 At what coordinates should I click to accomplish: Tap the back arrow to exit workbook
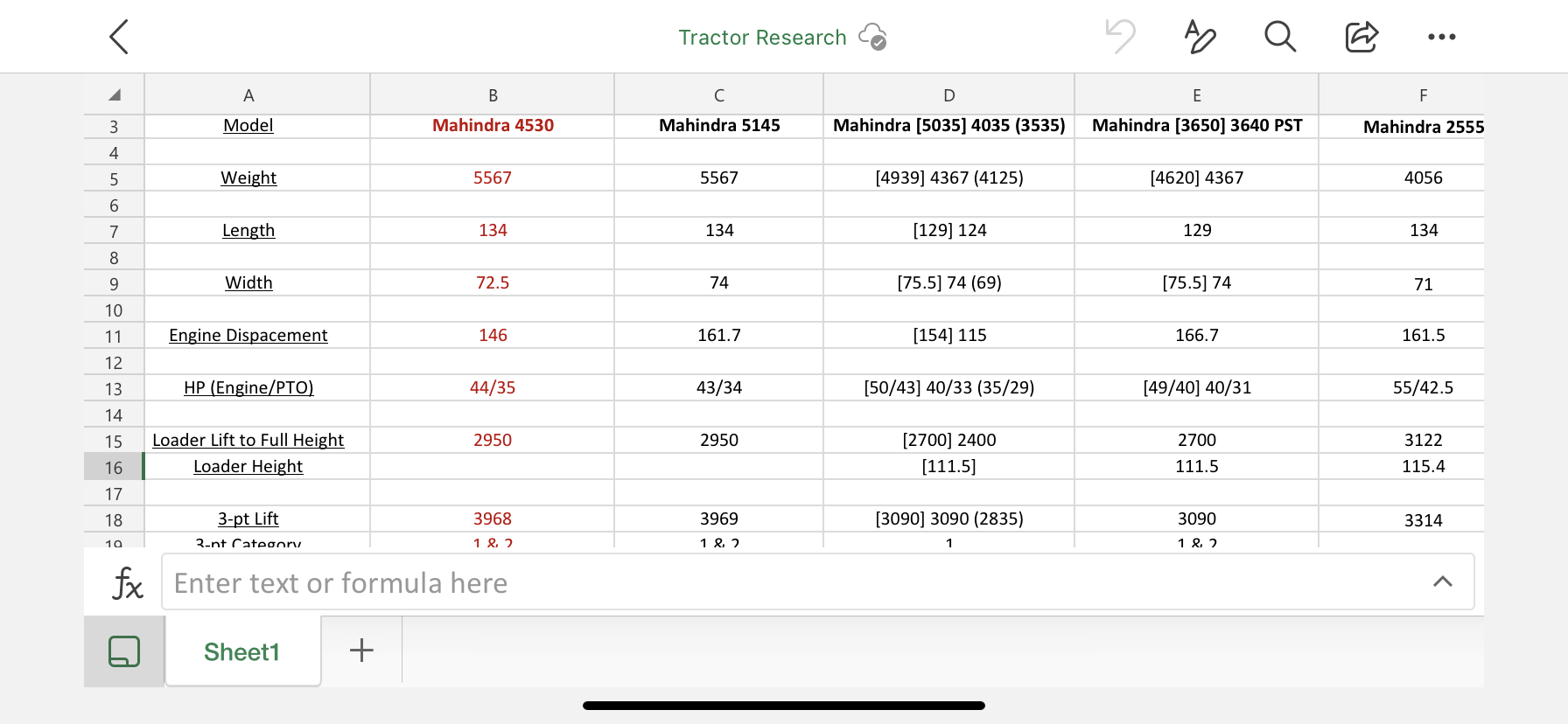119,37
